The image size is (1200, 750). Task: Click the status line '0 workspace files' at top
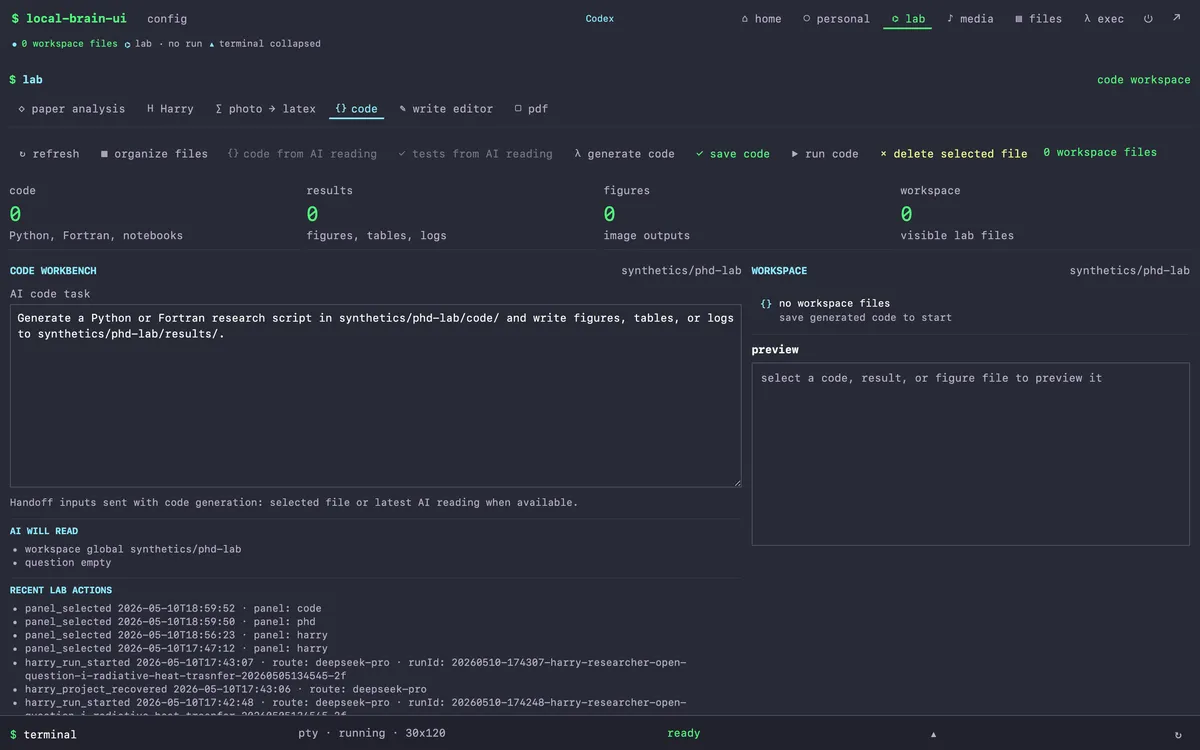pos(64,44)
